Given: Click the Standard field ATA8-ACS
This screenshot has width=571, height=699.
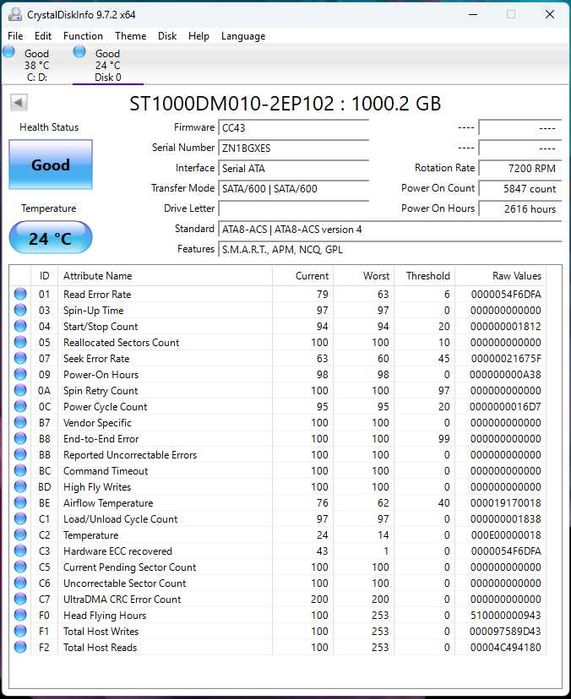Looking at the screenshot, I should 390,229.
